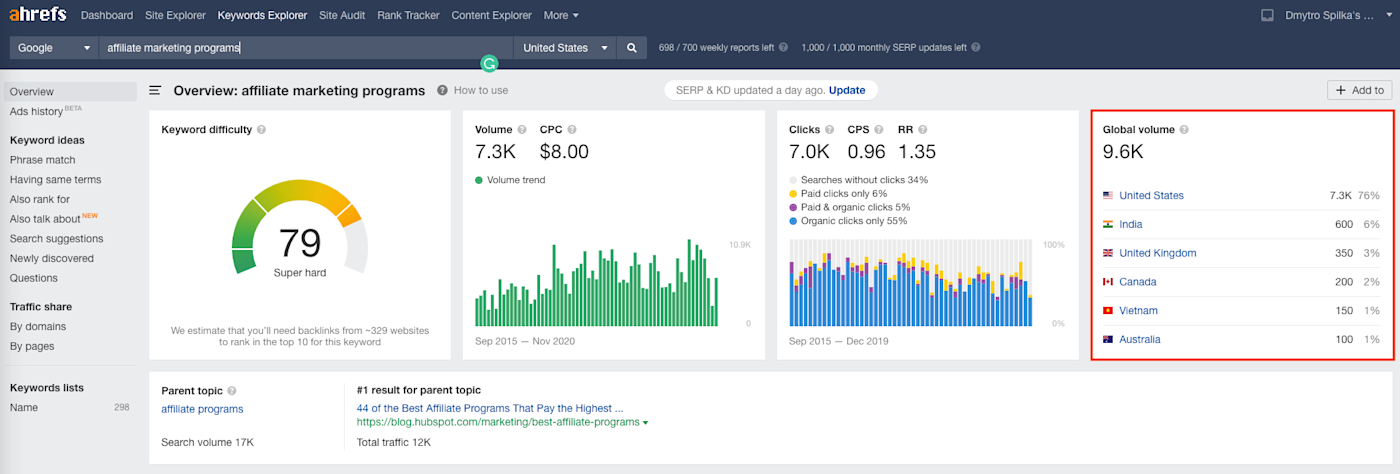Screen dimensions: 1400x474
Task: Open the affiliate programs parent topic link
Action: coord(202,409)
